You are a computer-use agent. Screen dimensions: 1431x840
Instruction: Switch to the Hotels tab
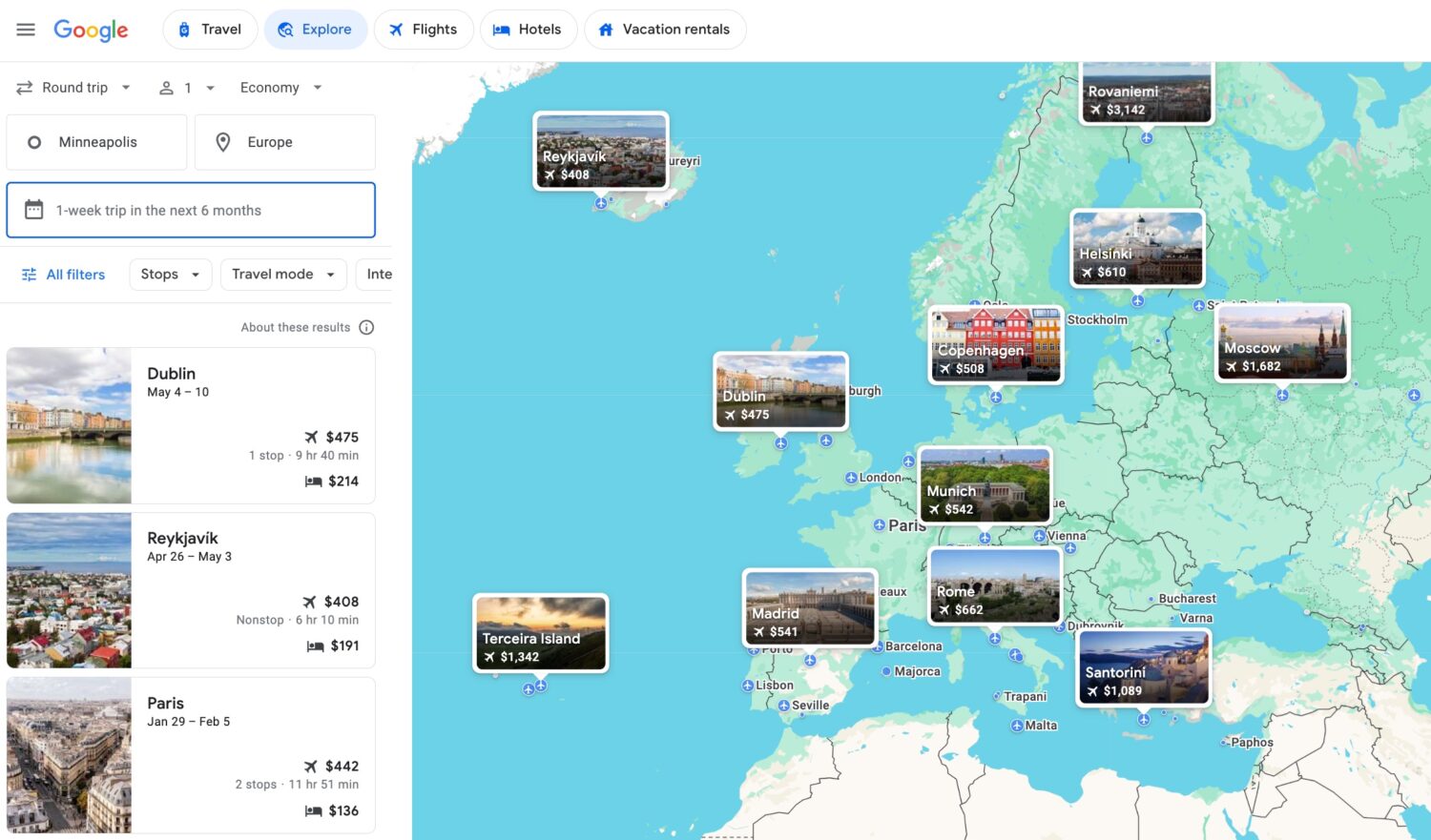(x=529, y=29)
